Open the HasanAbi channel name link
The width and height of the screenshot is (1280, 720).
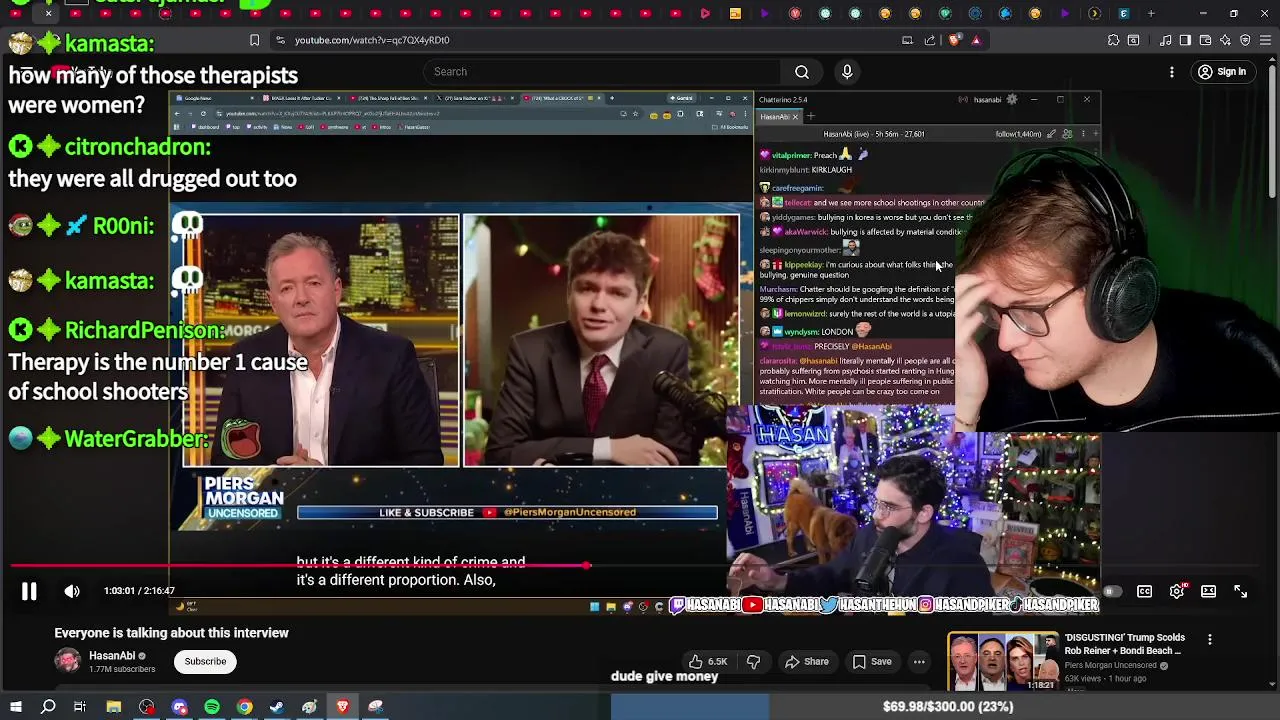[112, 656]
